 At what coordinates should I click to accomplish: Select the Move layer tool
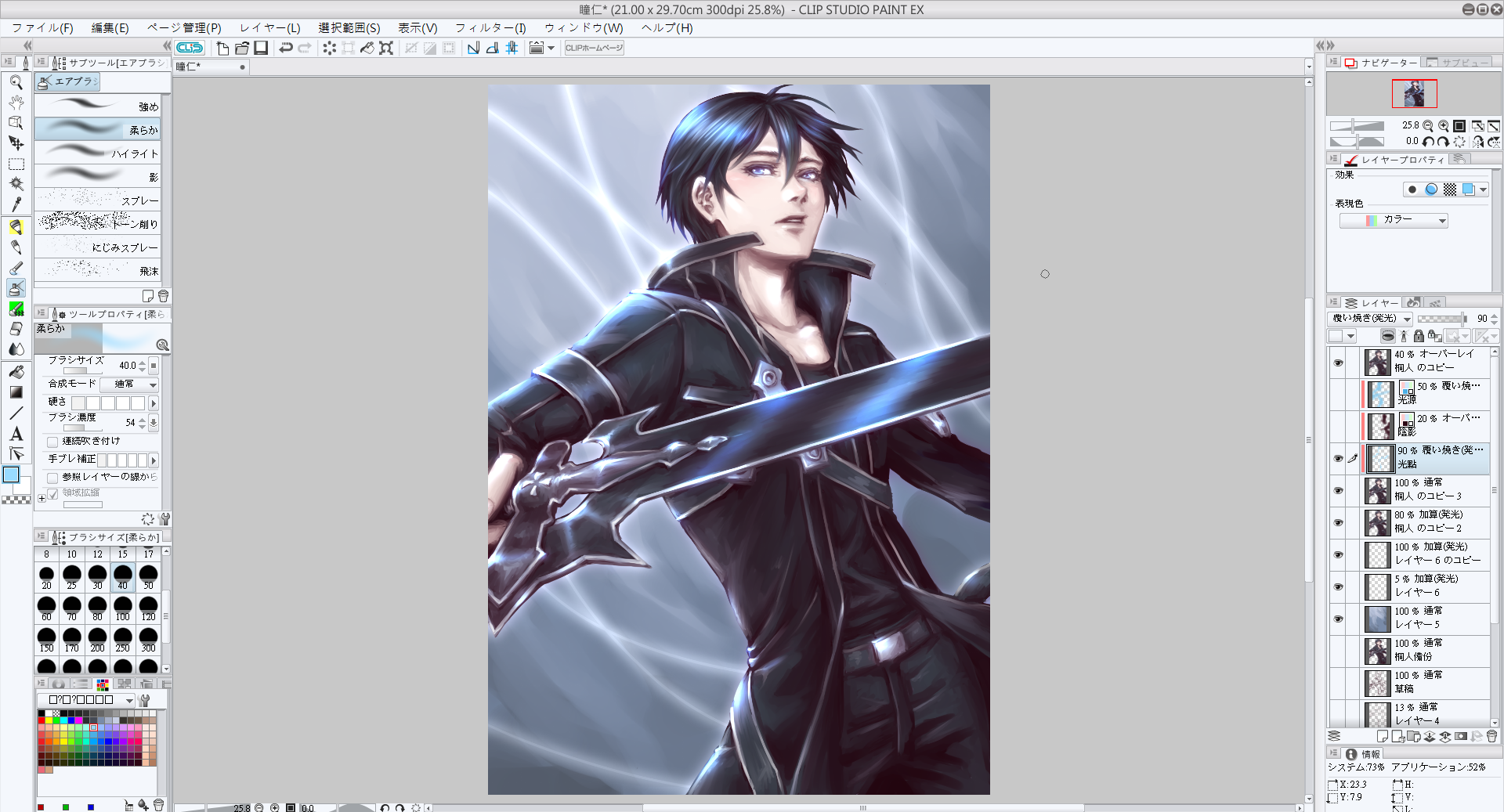pyautogui.click(x=16, y=143)
